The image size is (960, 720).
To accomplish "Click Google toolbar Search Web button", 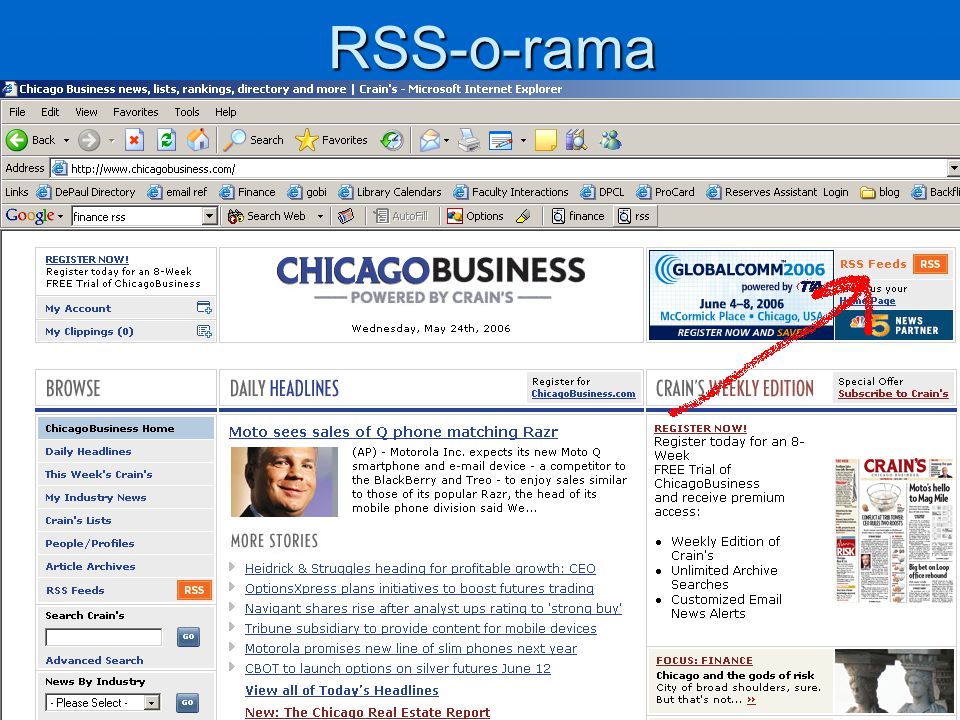I will click(x=266, y=216).
